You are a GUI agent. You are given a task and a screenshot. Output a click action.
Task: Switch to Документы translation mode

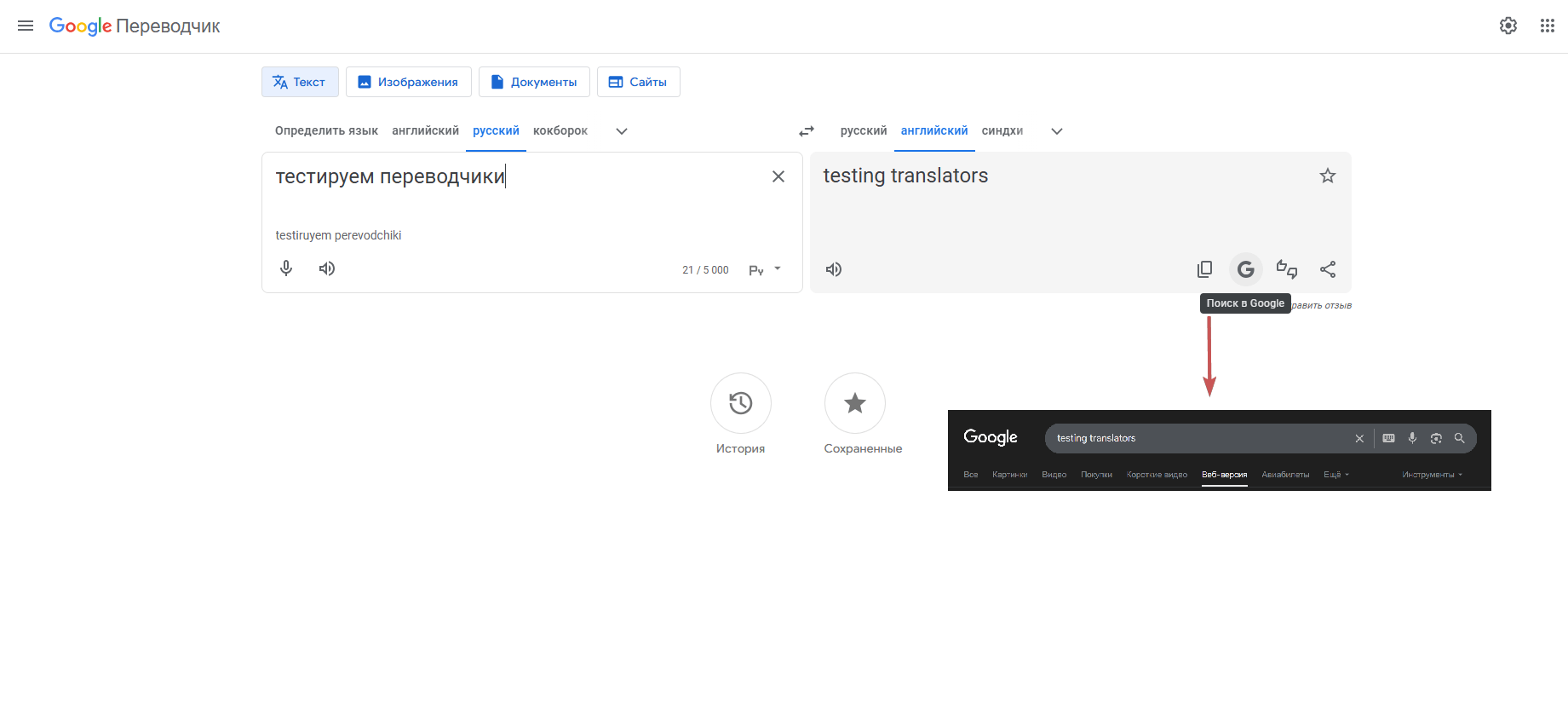pyautogui.click(x=534, y=82)
